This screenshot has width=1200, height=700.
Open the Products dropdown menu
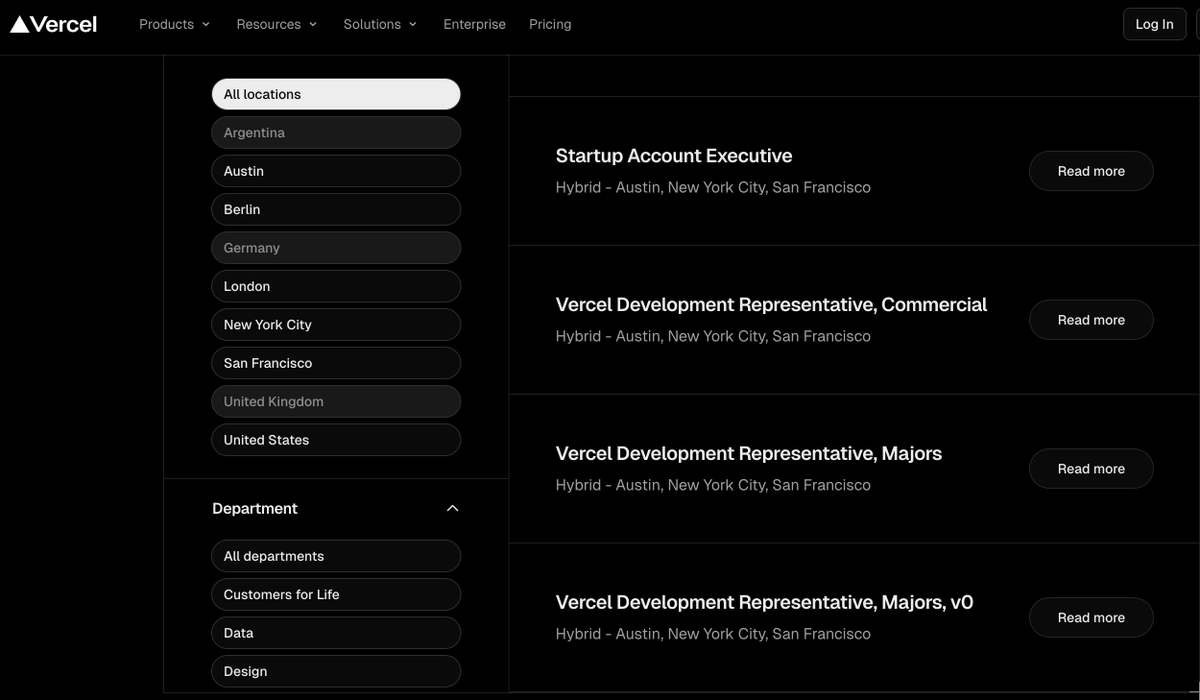174,24
